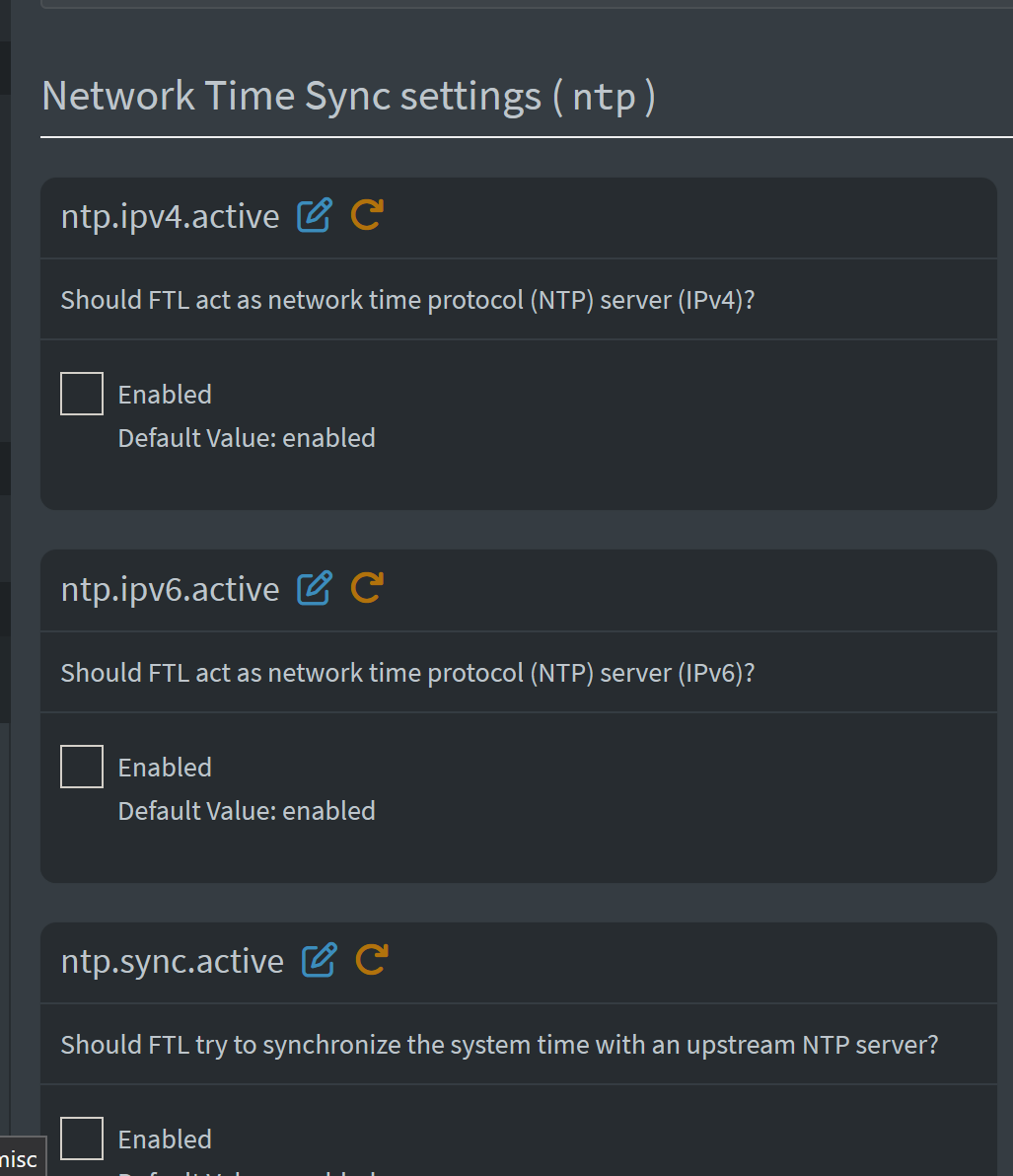Enable the IPv4 NTP server checkbox

pos(82,394)
